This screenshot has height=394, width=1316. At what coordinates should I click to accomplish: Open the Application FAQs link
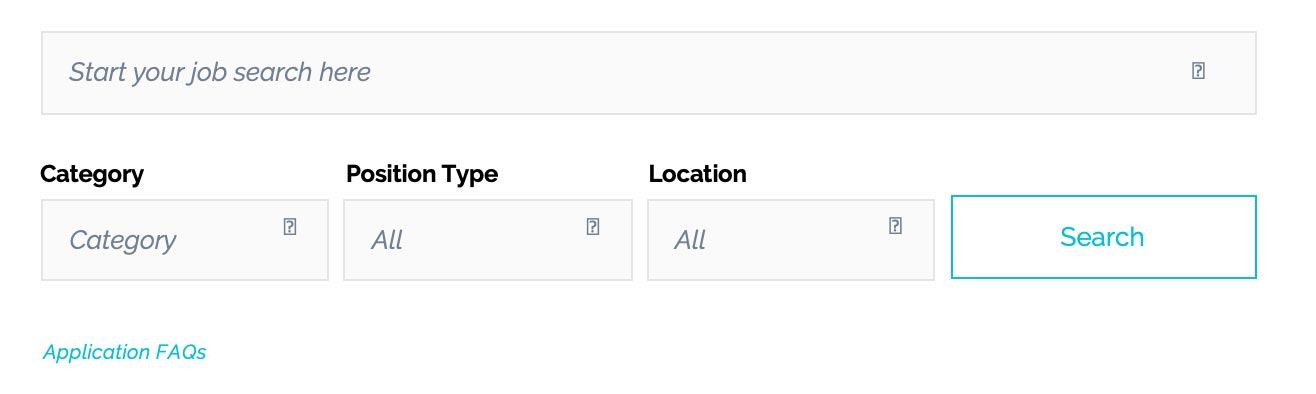124,352
